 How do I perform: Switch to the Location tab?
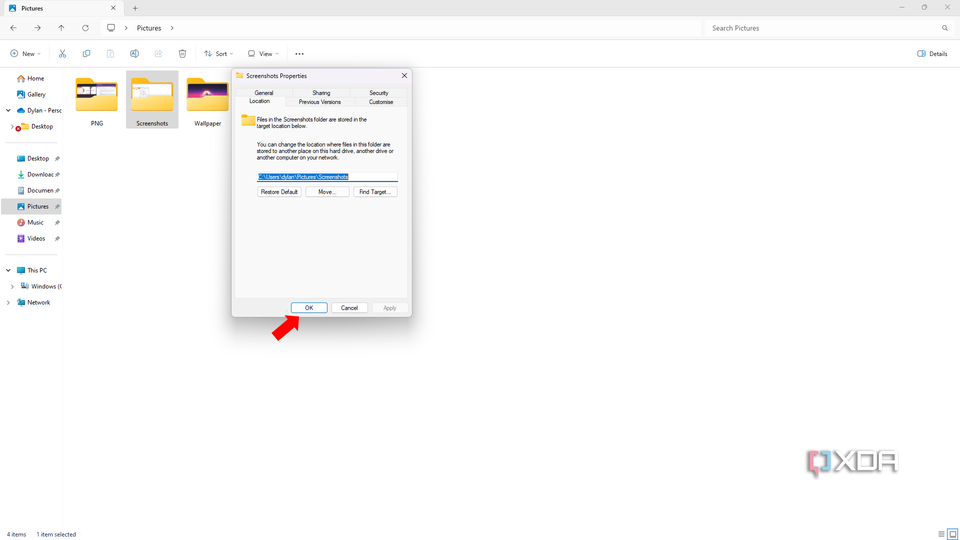coord(260,101)
